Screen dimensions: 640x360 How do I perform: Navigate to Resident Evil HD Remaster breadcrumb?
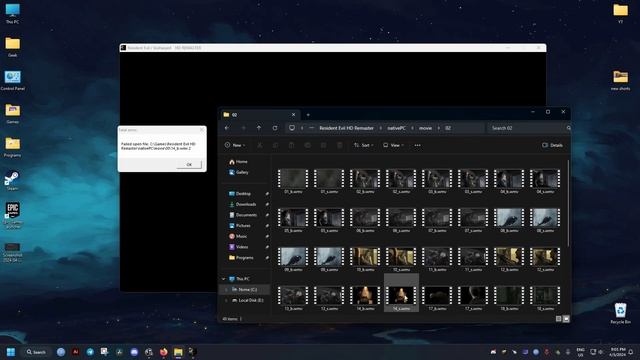click(346, 128)
